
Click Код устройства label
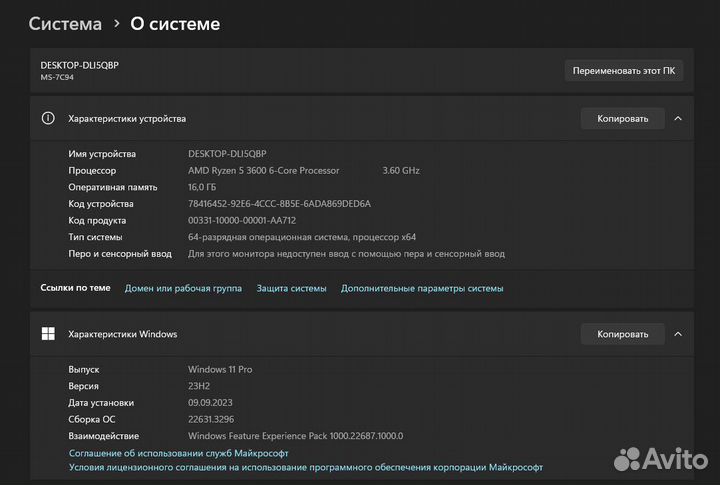[101, 203]
